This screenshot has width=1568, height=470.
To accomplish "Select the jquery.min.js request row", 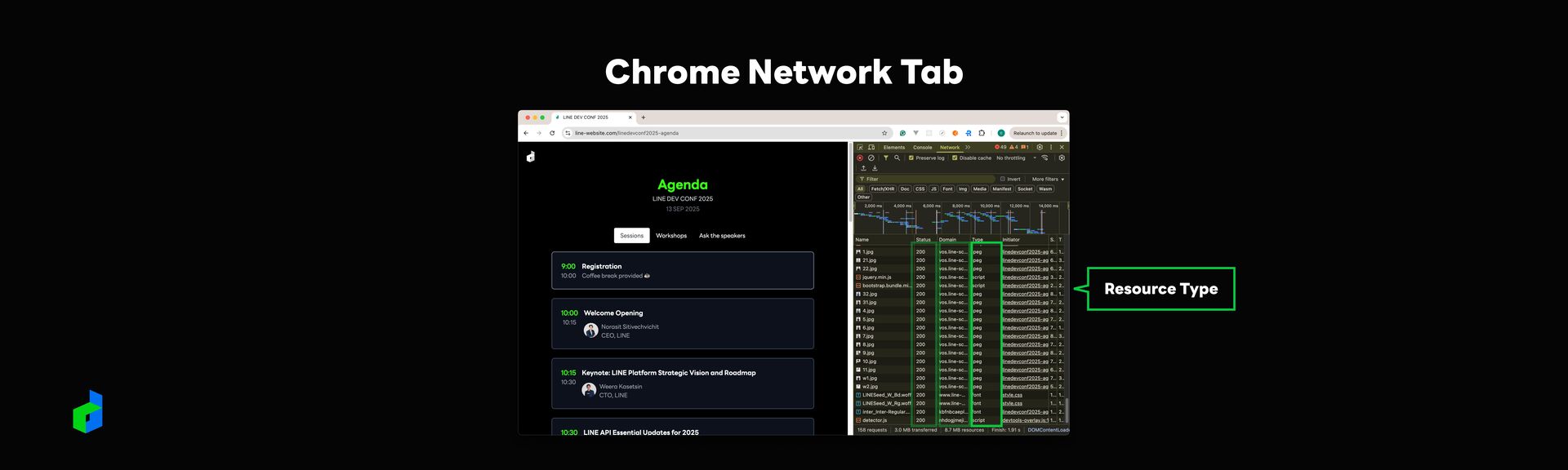I will tap(960, 277).
